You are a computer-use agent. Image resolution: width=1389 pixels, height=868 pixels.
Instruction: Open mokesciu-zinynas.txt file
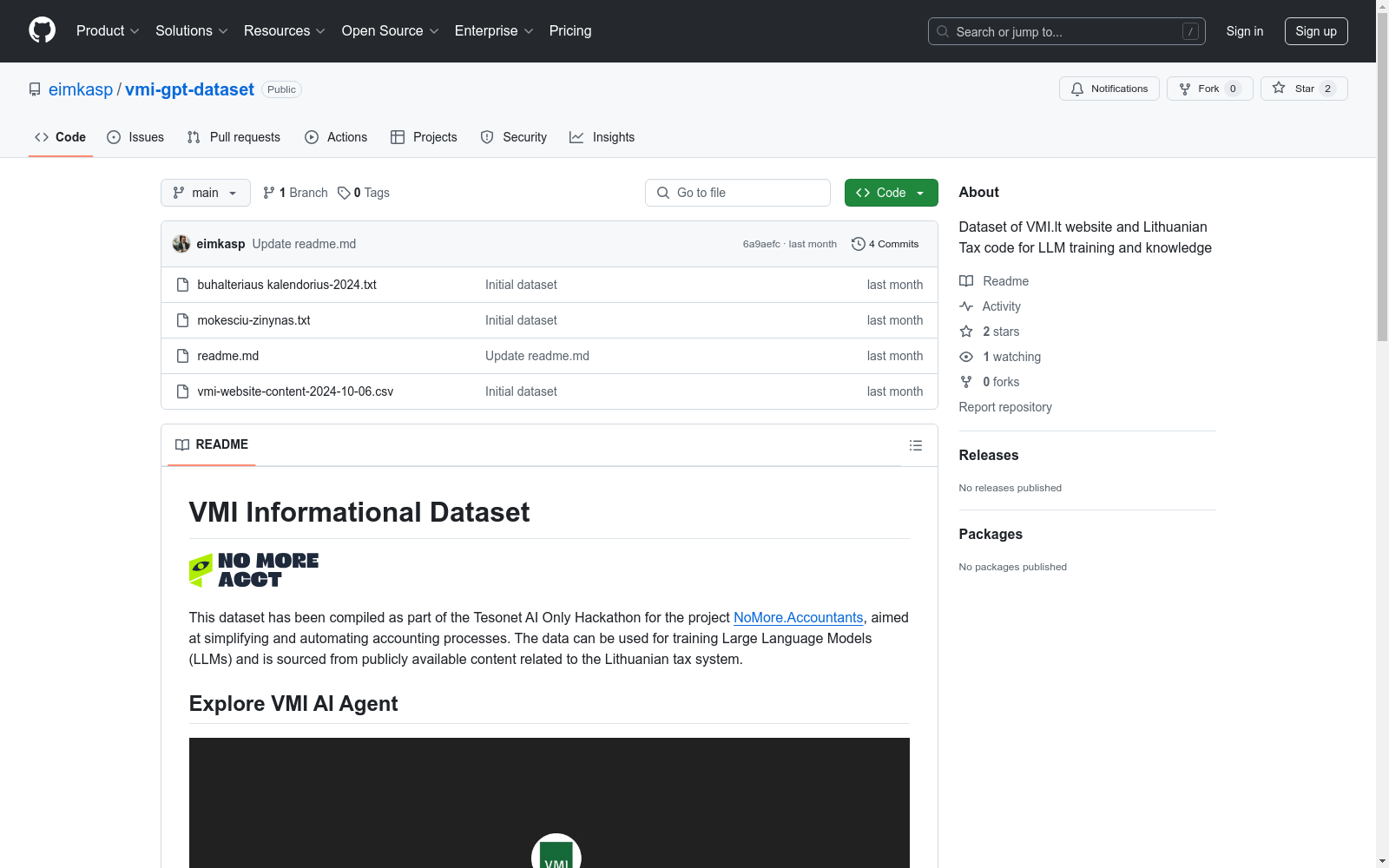[253, 320]
